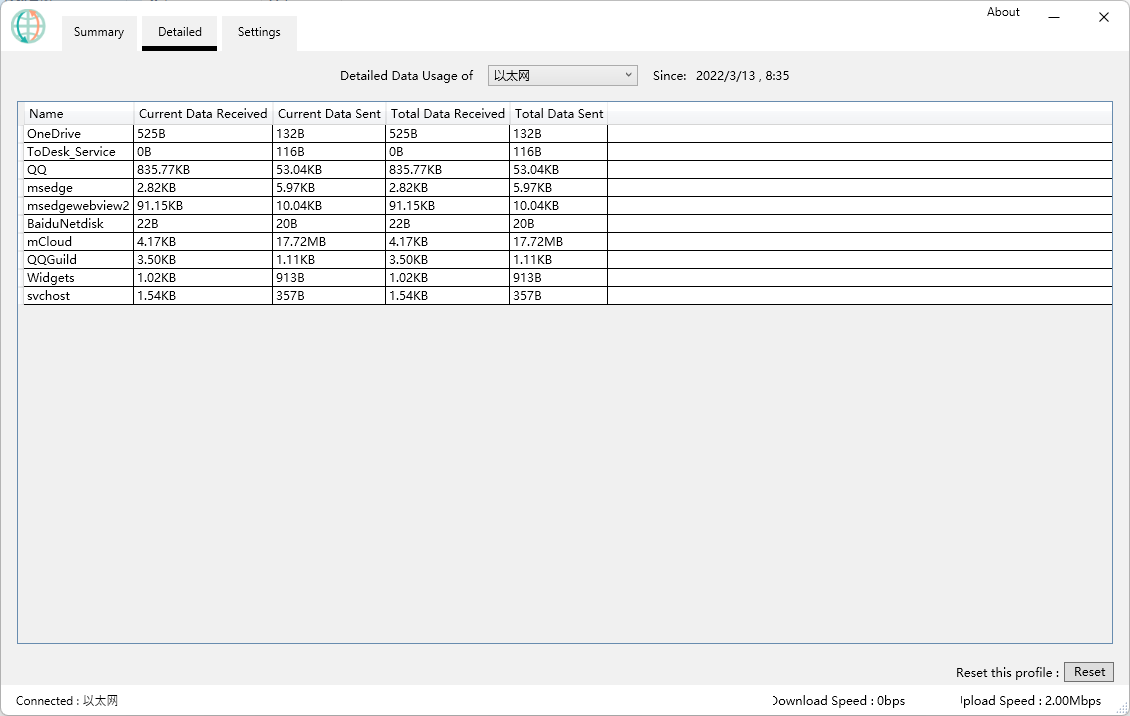Click the Connected: 以太网 status text
The height and width of the screenshot is (716, 1130).
pos(67,701)
